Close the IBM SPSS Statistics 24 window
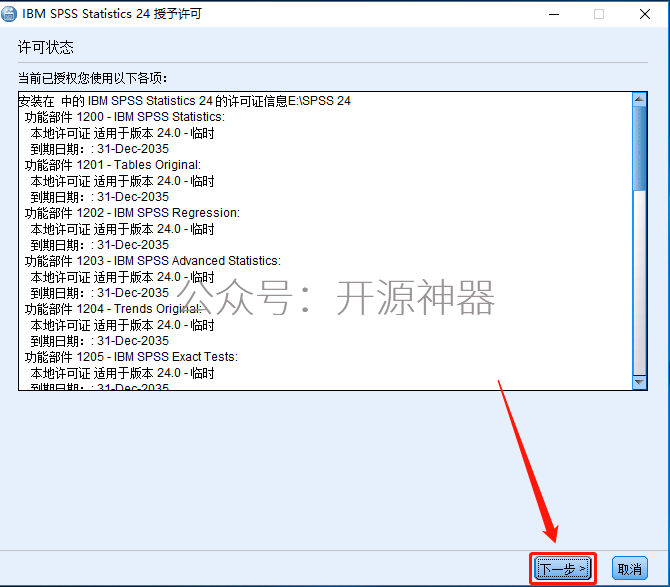670x587 pixels. (645, 14)
